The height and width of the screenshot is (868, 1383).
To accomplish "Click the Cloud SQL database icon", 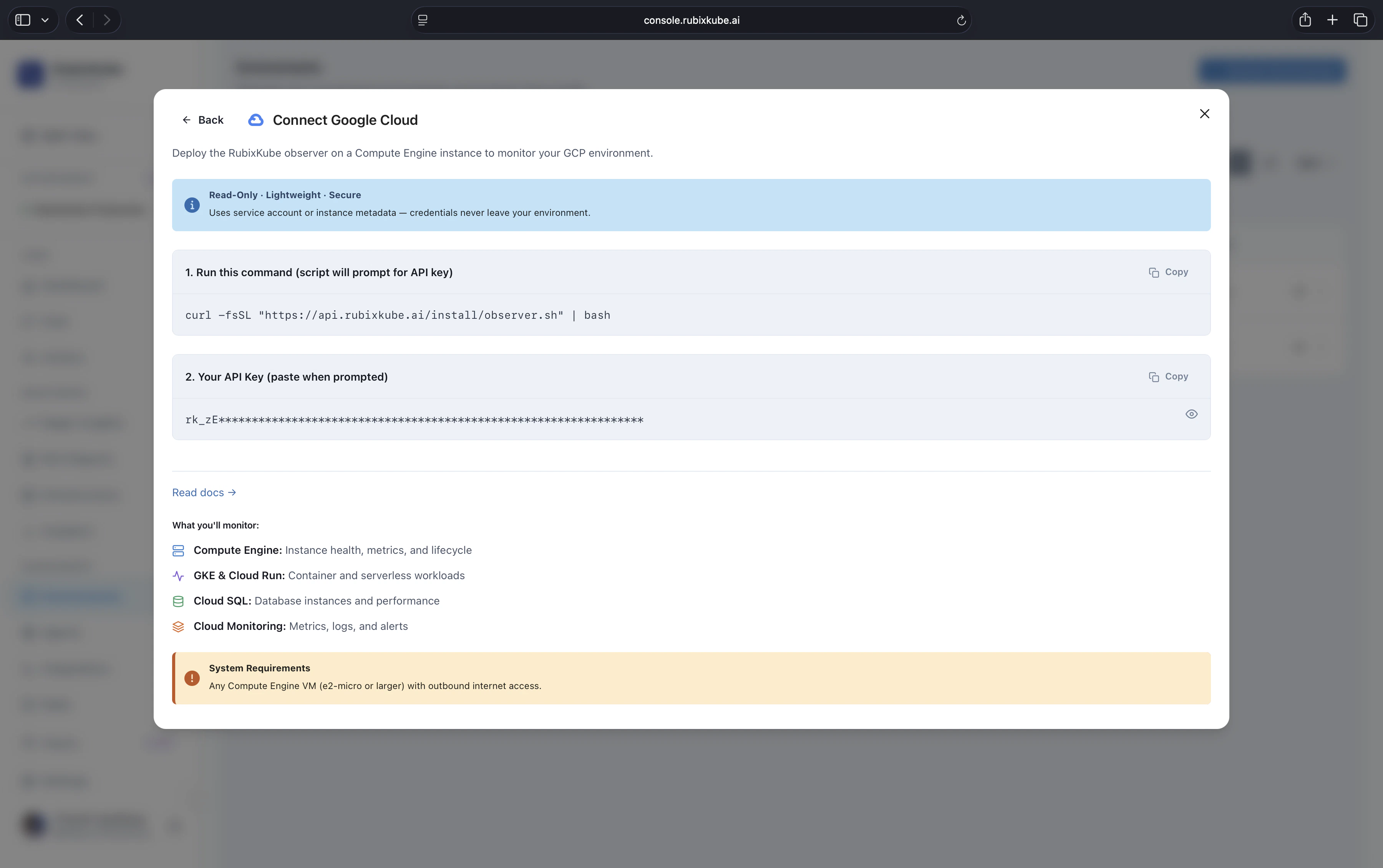I will 179,600.
